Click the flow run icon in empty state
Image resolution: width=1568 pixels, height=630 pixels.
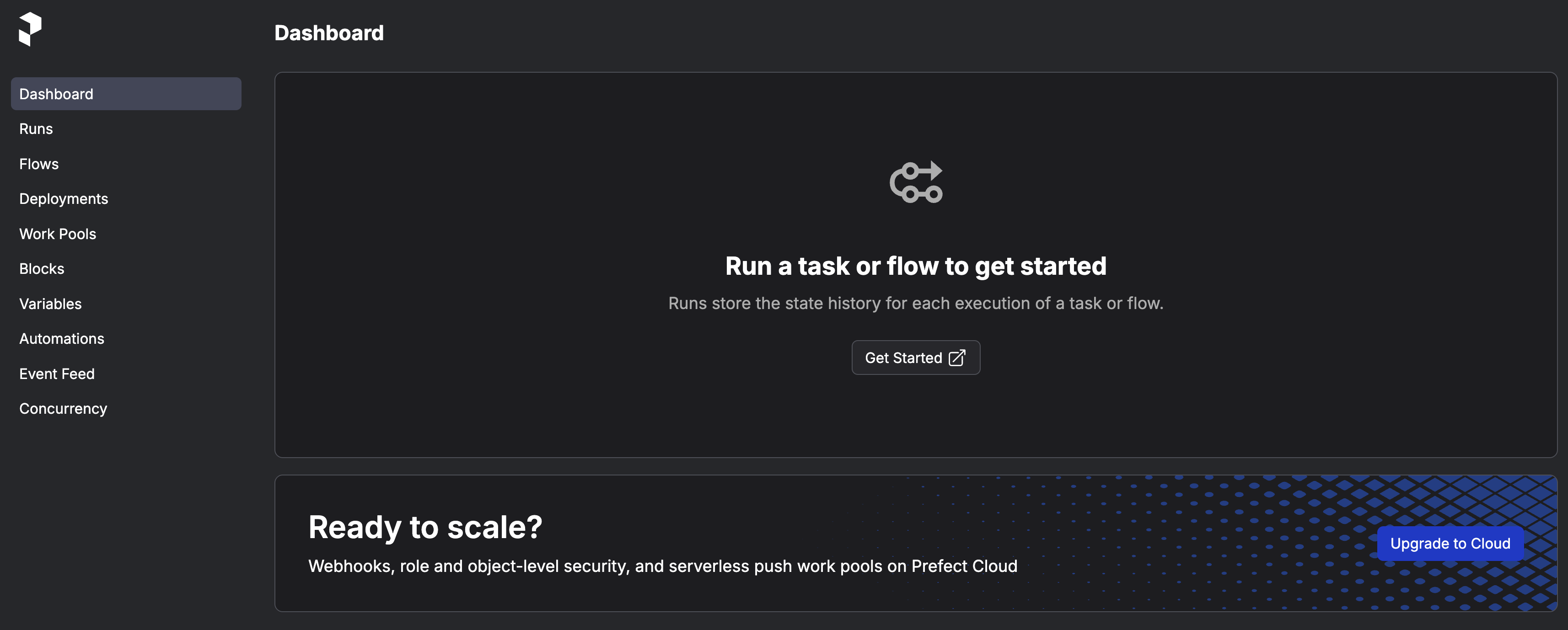[915, 182]
